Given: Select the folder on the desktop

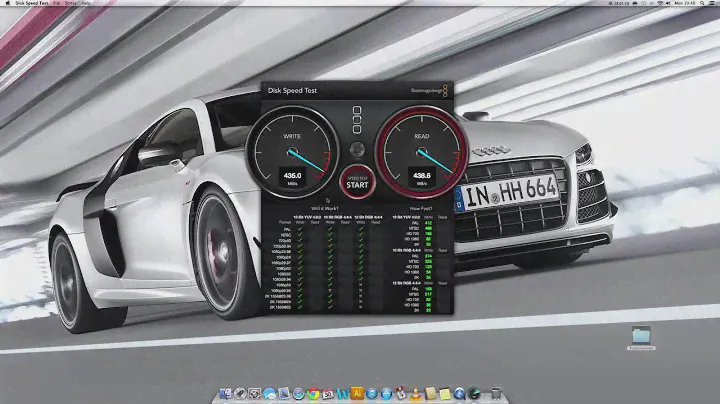Looking at the screenshot, I should pos(640,336).
